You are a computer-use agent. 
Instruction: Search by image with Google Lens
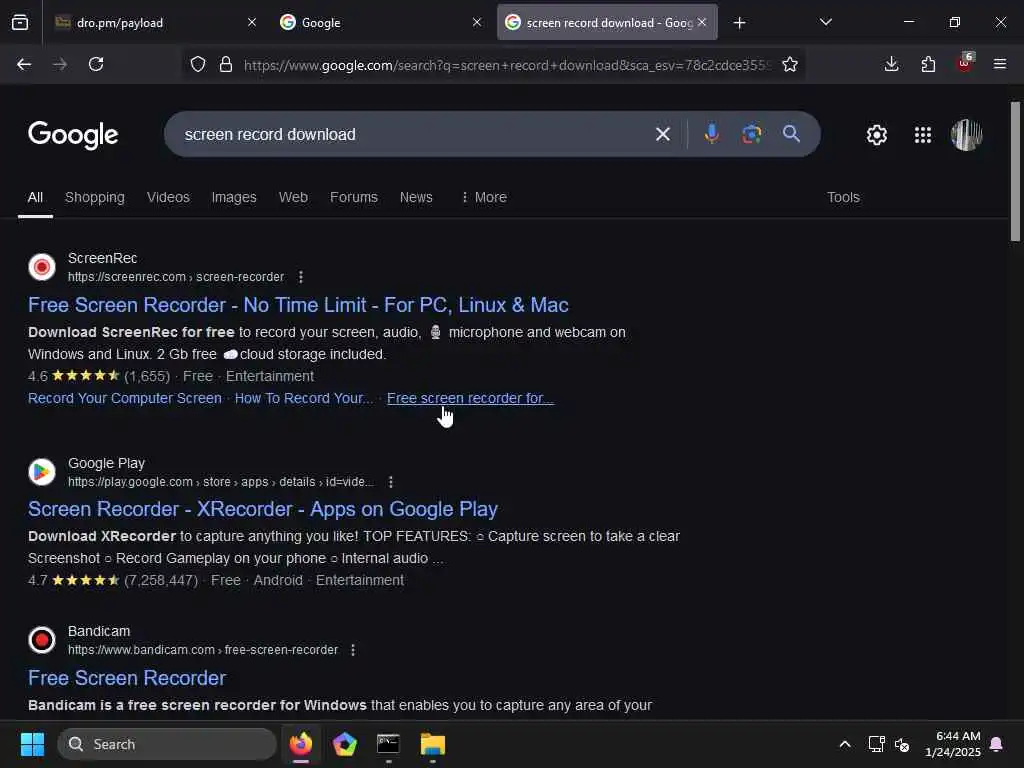pyautogui.click(x=752, y=134)
